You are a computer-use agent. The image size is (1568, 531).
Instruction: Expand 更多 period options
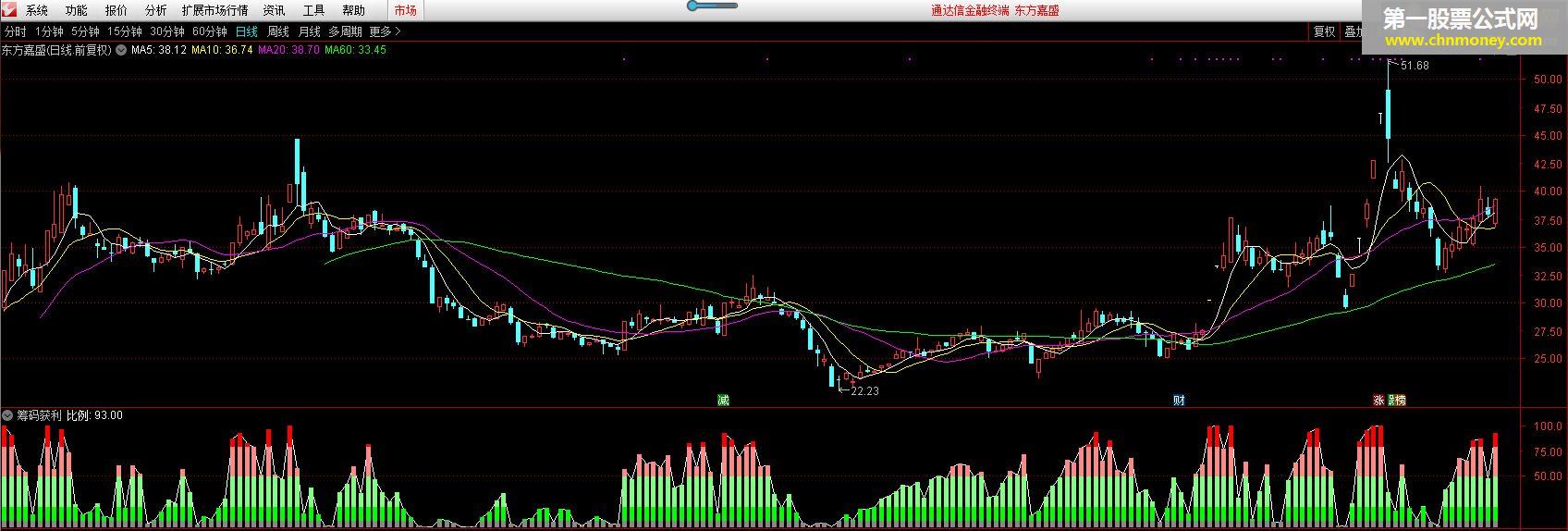(x=386, y=31)
